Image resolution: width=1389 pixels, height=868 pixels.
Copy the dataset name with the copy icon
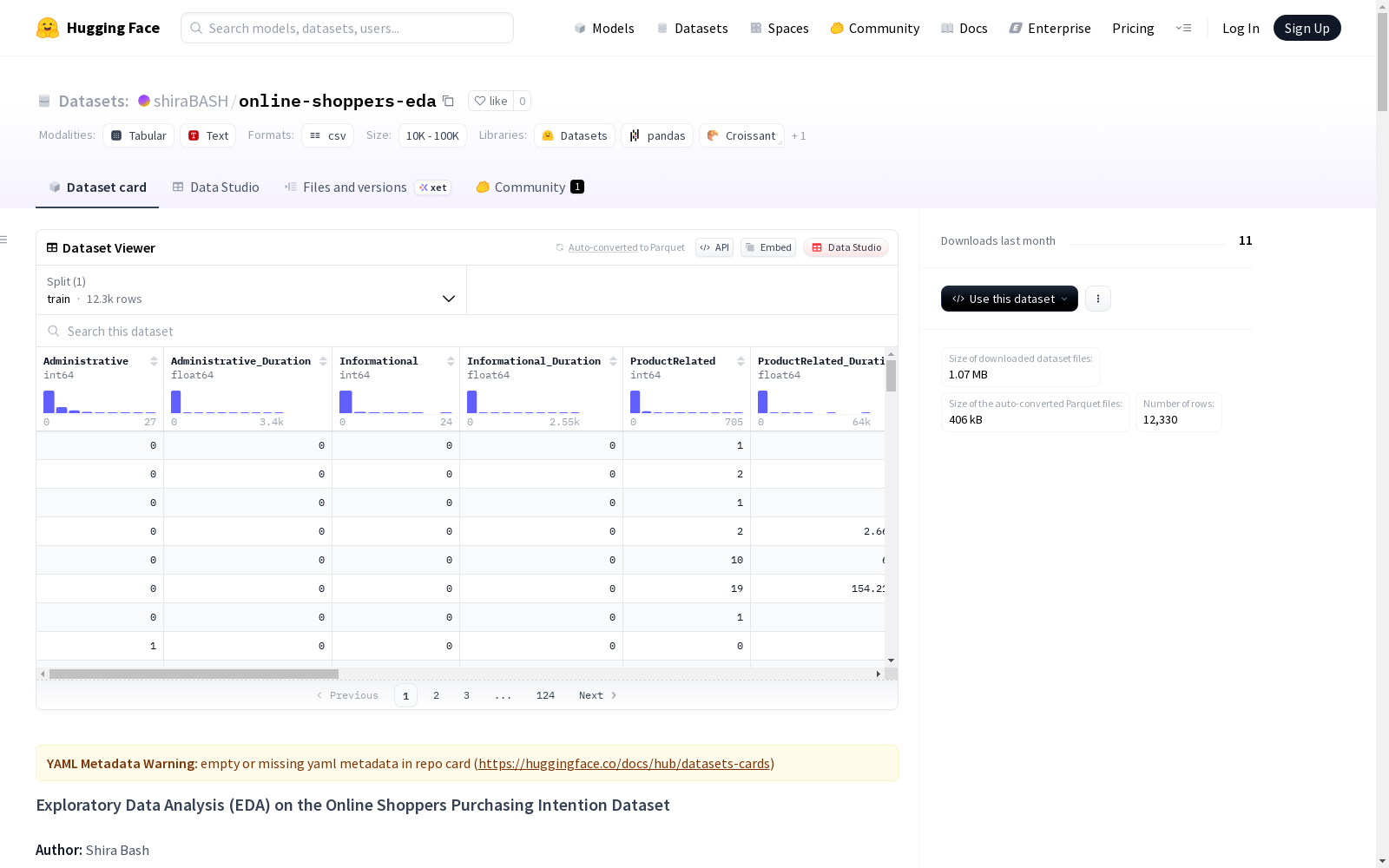point(448,101)
